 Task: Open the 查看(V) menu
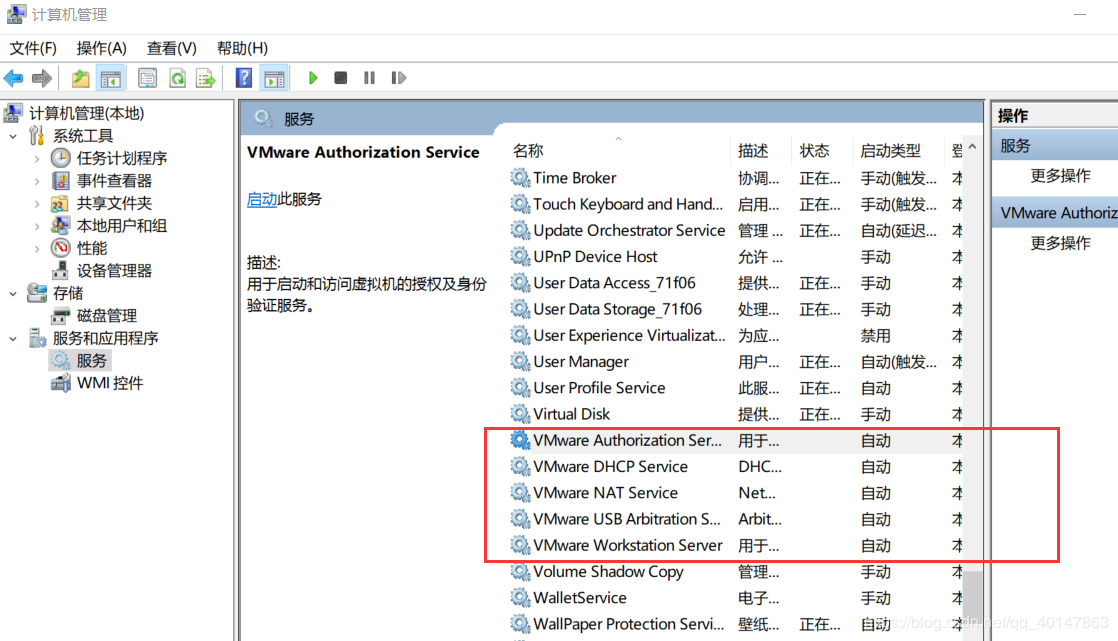click(x=171, y=48)
